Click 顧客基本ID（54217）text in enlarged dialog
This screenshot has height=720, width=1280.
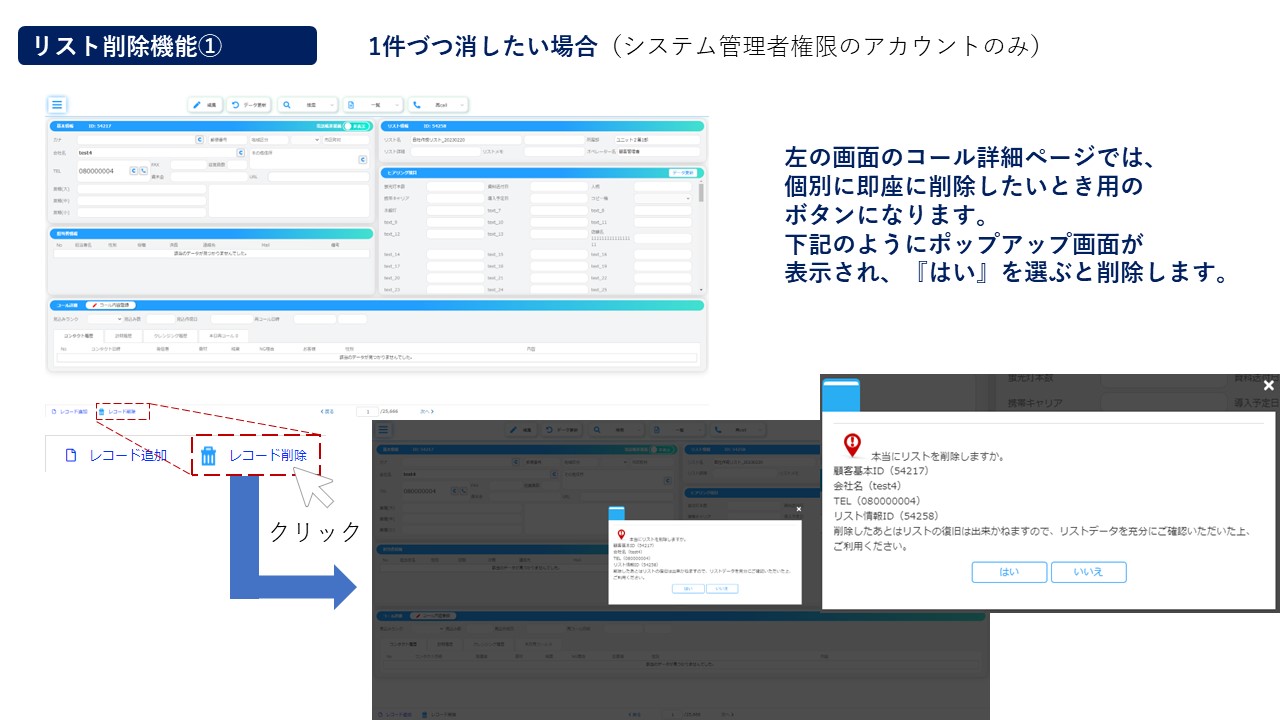tap(881, 471)
